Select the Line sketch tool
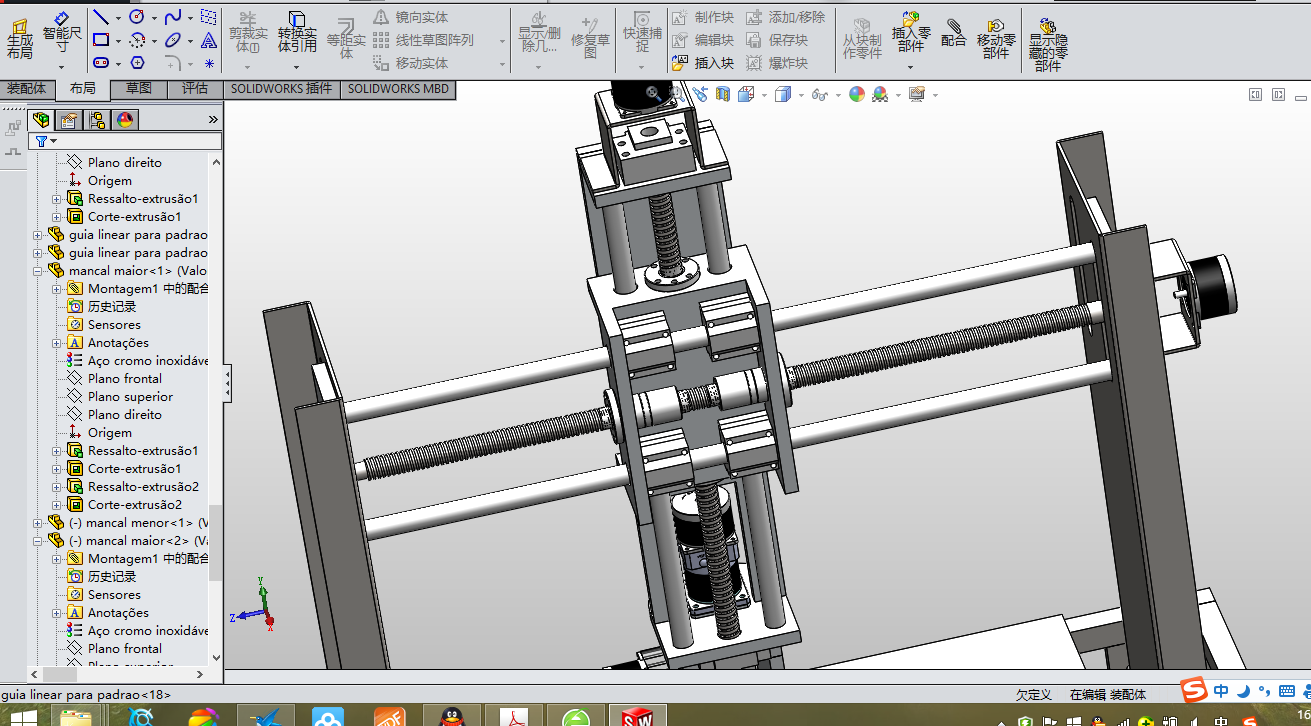The image size is (1311, 726). point(100,16)
